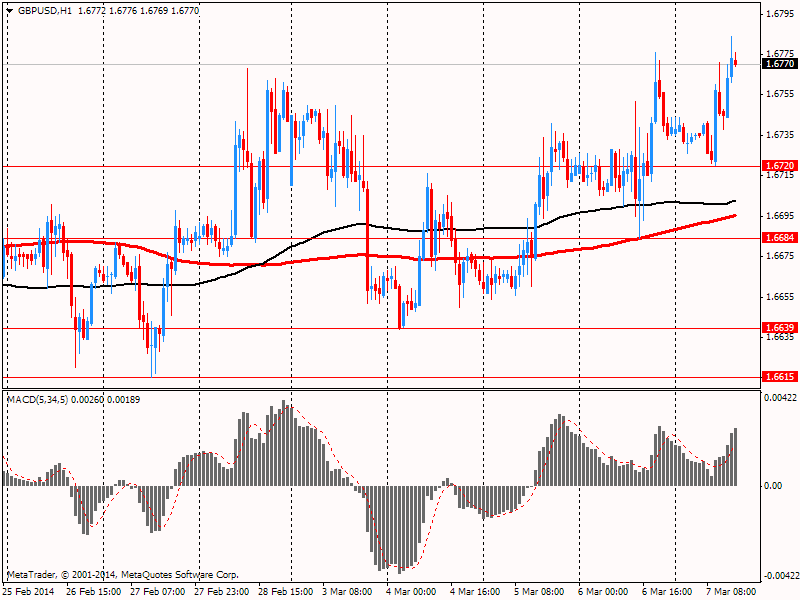The width and height of the screenshot is (800, 600).
Task: Click the 3 Mar 08:00 time label
Action: 348,591
